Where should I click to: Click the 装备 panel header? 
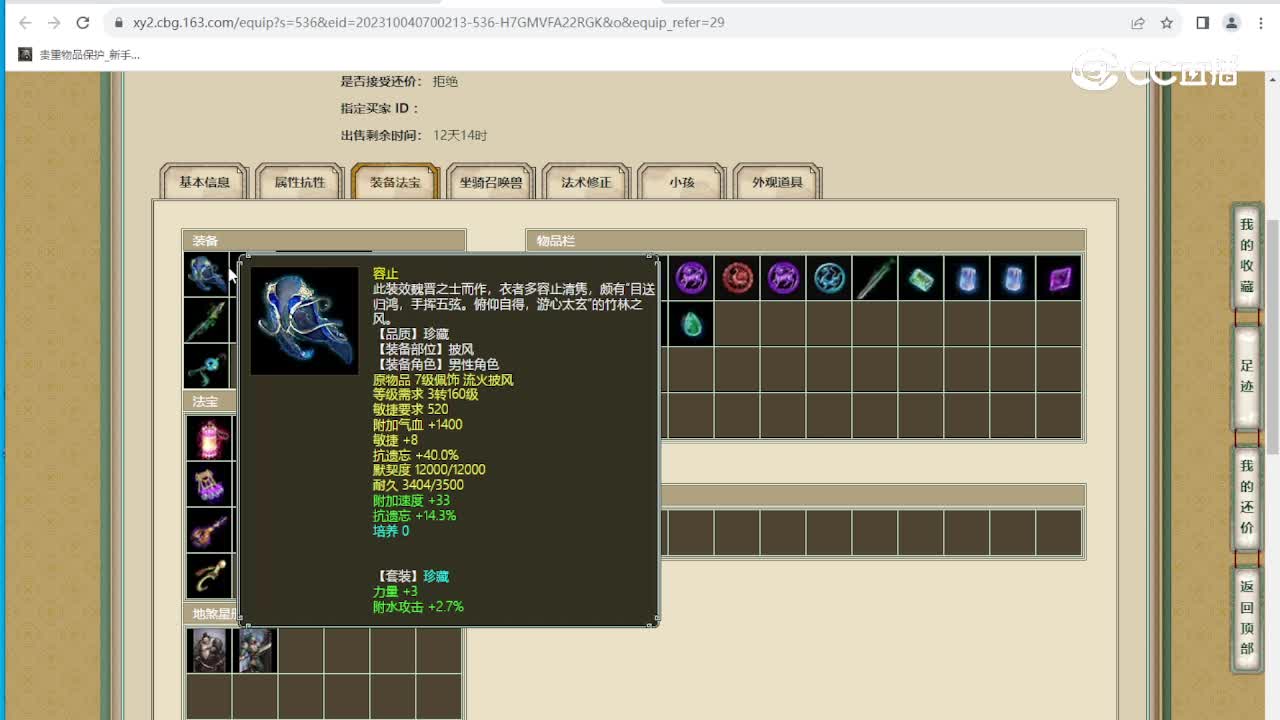[x=323, y=240]
